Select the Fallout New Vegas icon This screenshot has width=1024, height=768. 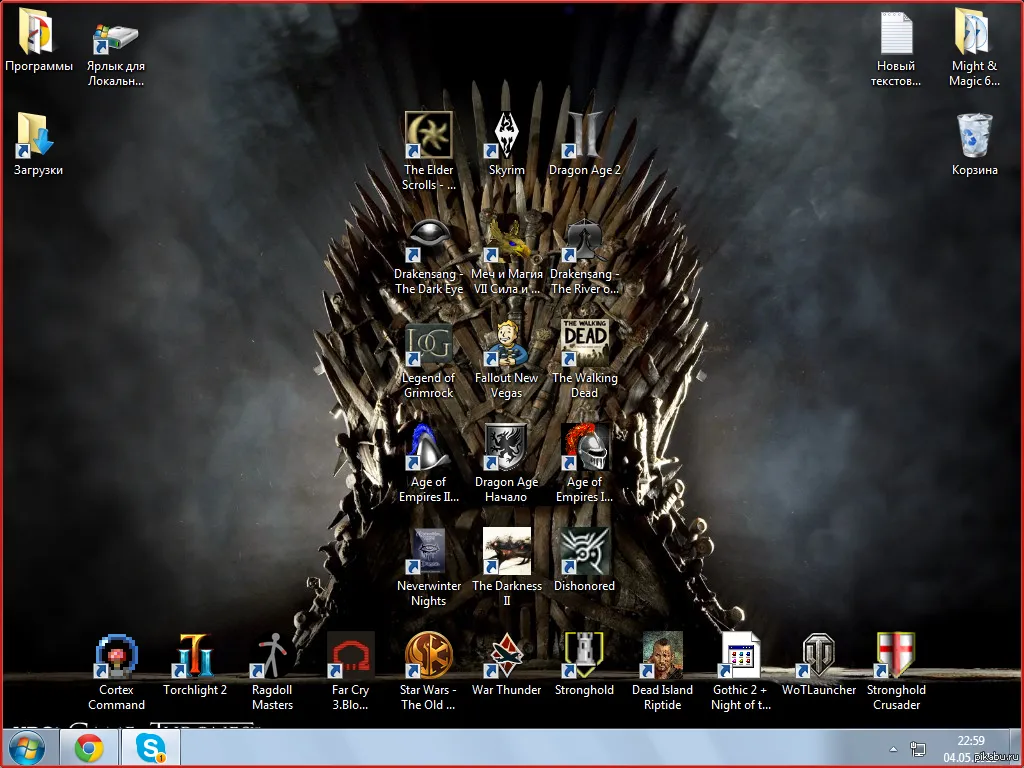506,344
